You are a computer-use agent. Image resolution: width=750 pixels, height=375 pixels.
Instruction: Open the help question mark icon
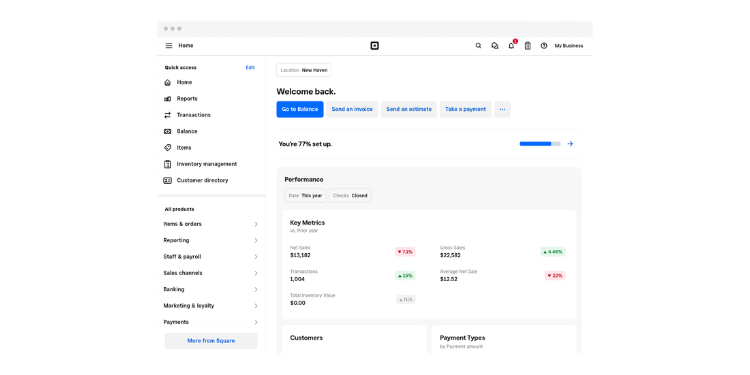tap(544, 46)
